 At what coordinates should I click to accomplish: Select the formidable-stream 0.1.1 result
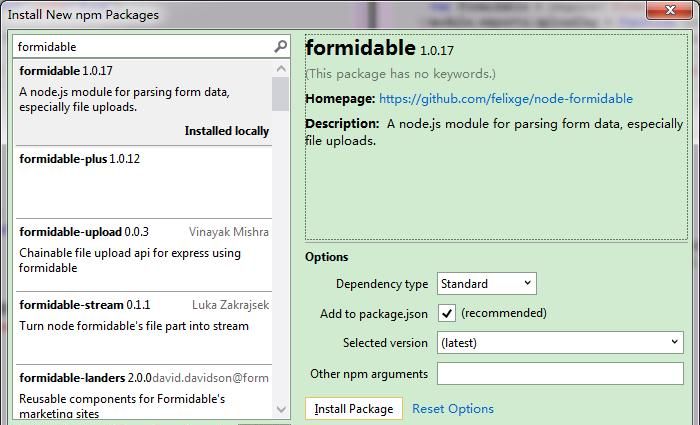[x=144, y=328]
